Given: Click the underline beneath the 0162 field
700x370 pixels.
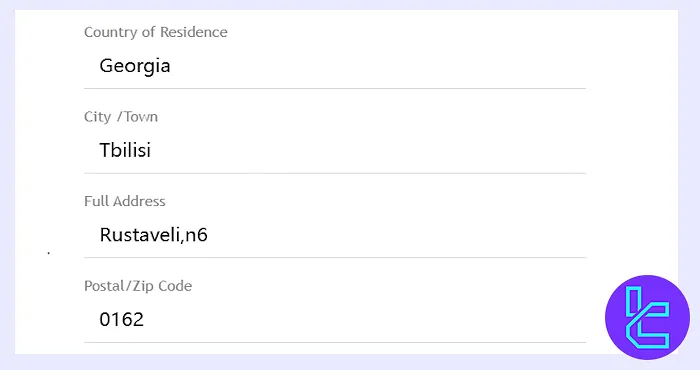Looking at the screenshot, I should [x=335, y=342].
